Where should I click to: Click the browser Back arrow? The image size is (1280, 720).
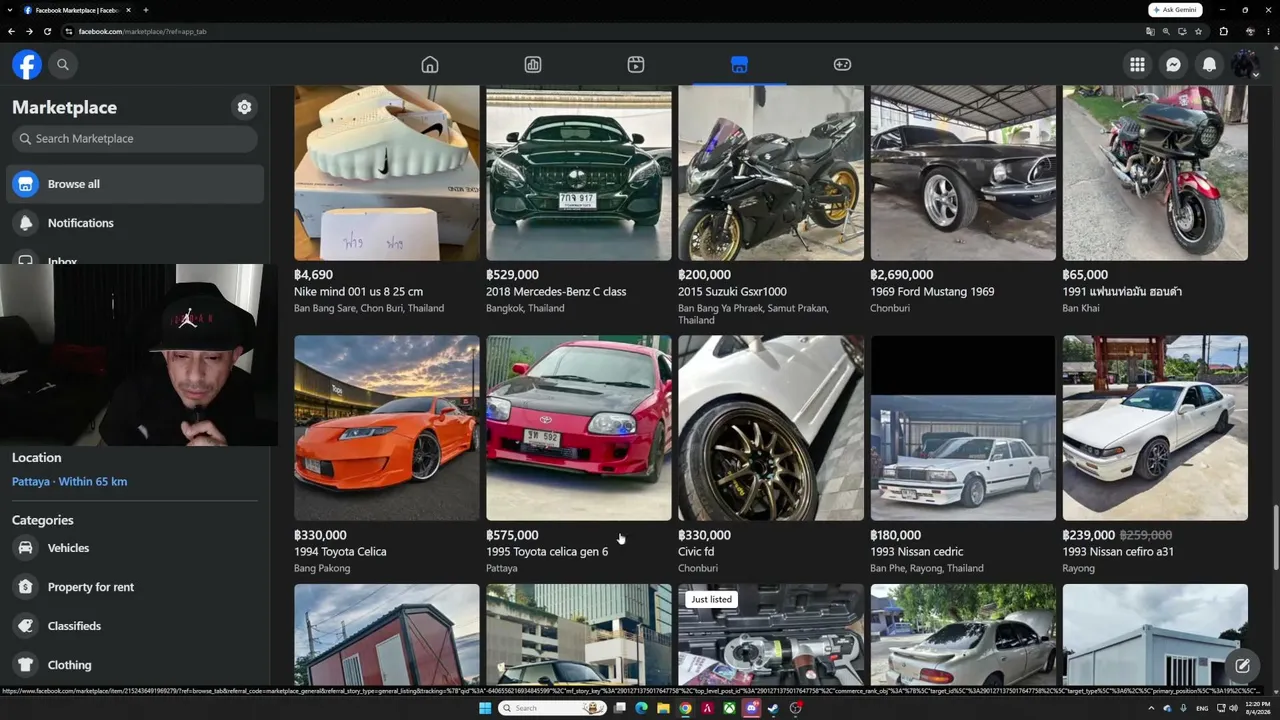pos(11,31)
